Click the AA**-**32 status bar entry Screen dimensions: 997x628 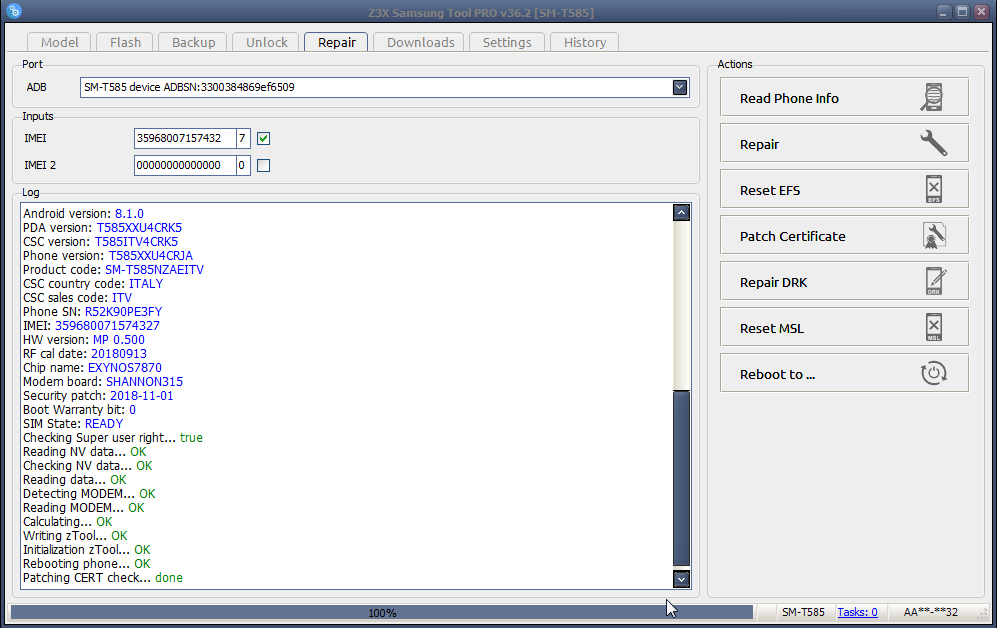930,612
